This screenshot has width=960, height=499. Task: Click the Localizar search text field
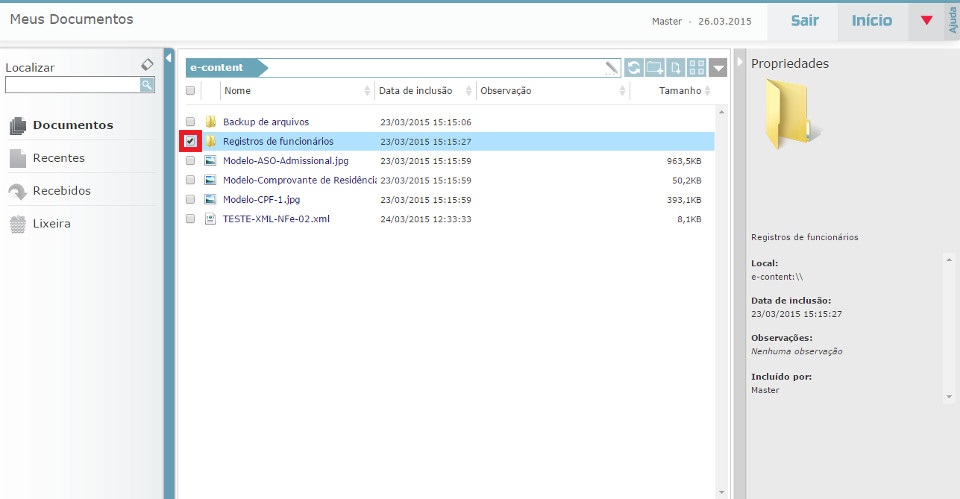pos(71,85)
